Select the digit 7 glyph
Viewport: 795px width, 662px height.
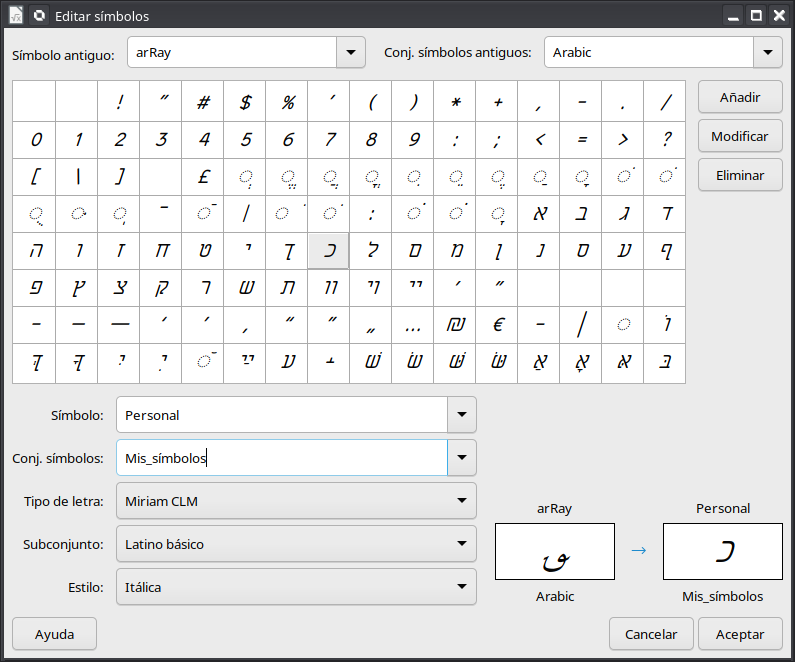329,139
